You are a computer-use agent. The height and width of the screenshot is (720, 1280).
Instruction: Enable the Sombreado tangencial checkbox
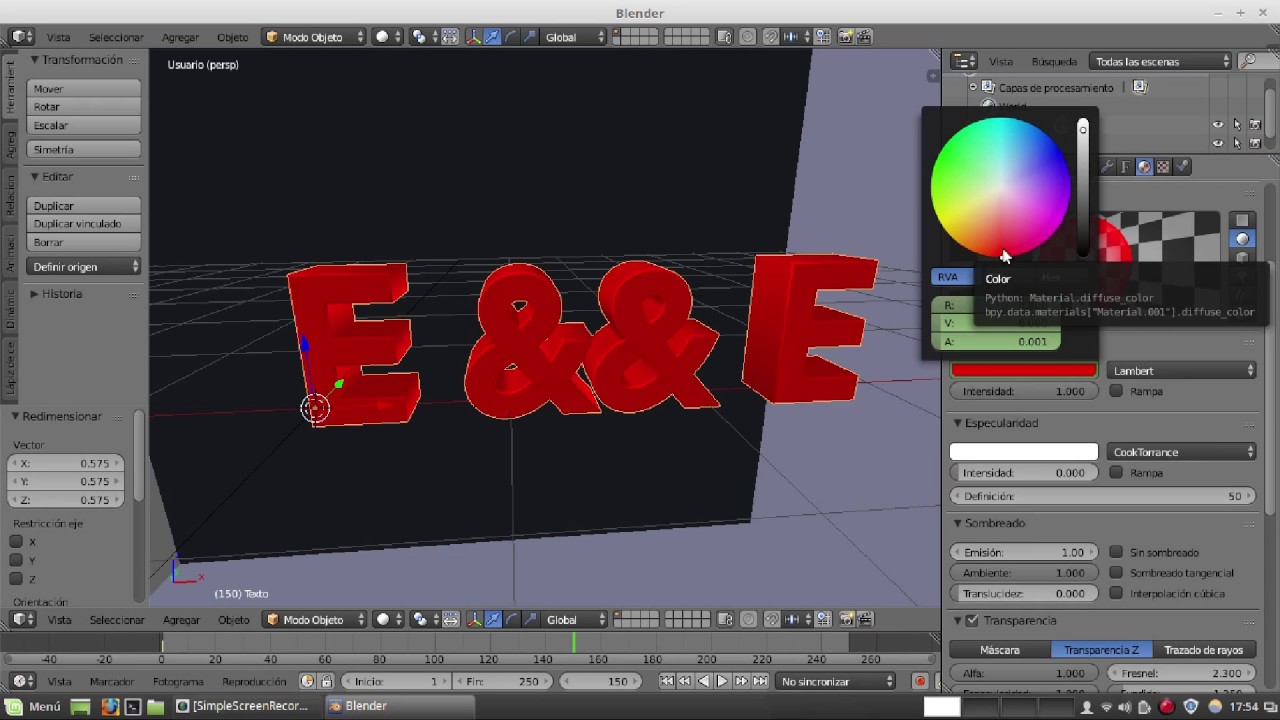click(1116, 573)
